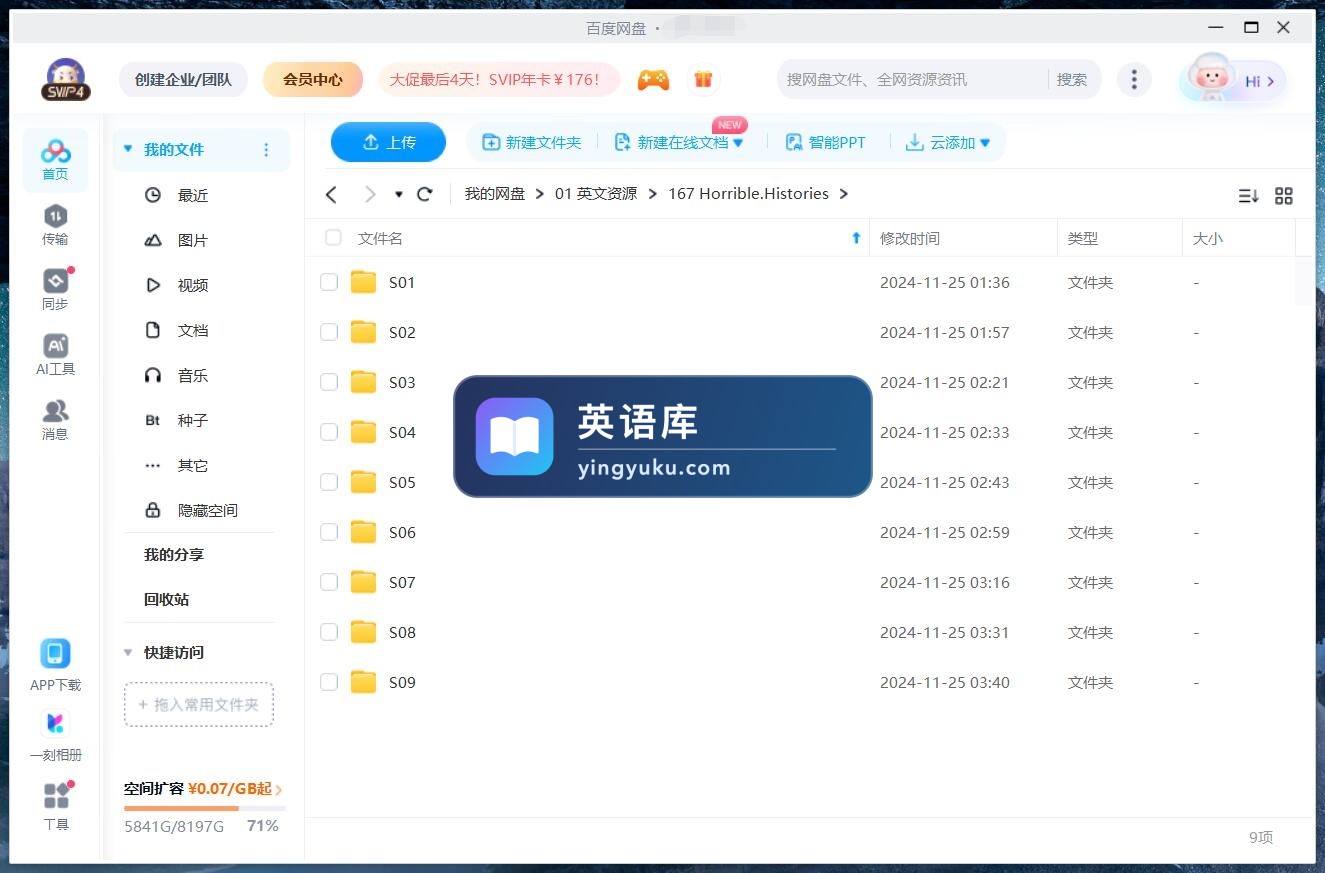Open the three-dot more menu in header

[1133, 80]
